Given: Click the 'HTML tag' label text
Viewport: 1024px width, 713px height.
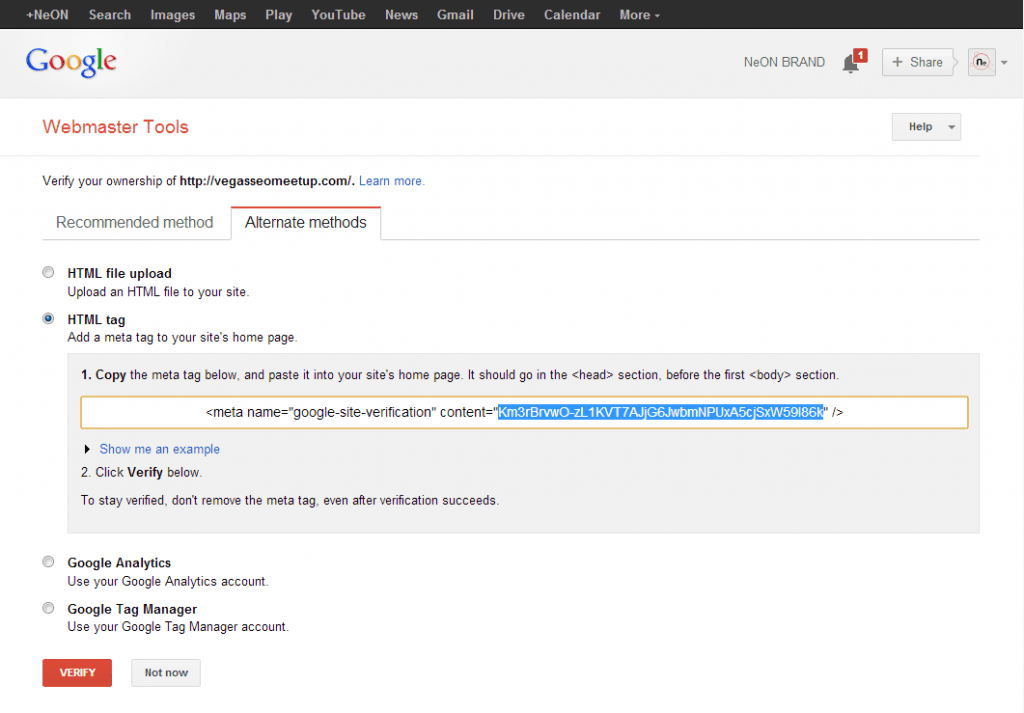Looking at the screenshot, I should [96, 319].
